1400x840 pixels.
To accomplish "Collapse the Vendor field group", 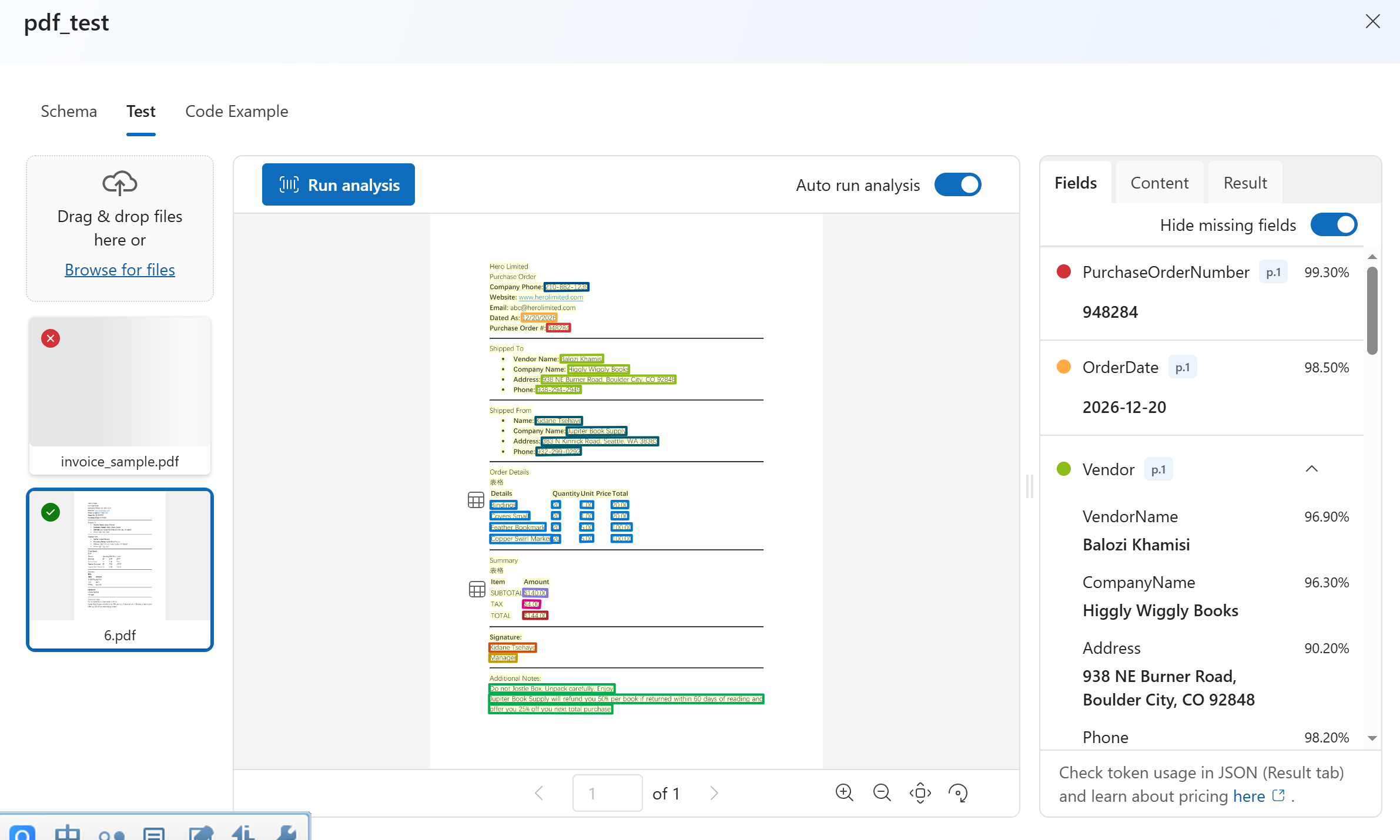I will (1311, 469).
